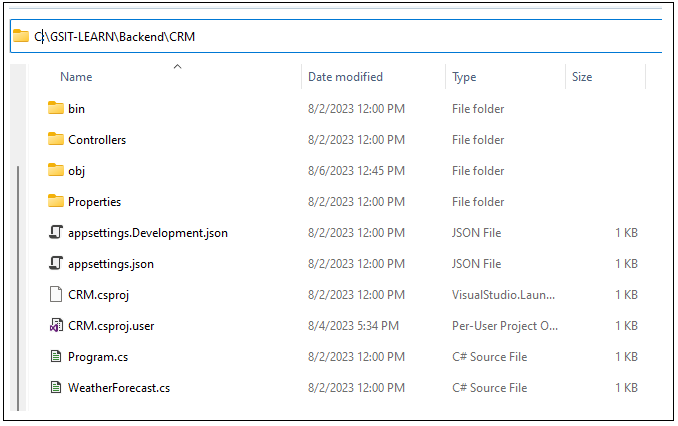Select the Program.cs file name
This screenshot has height=426, width=678.
98,357
